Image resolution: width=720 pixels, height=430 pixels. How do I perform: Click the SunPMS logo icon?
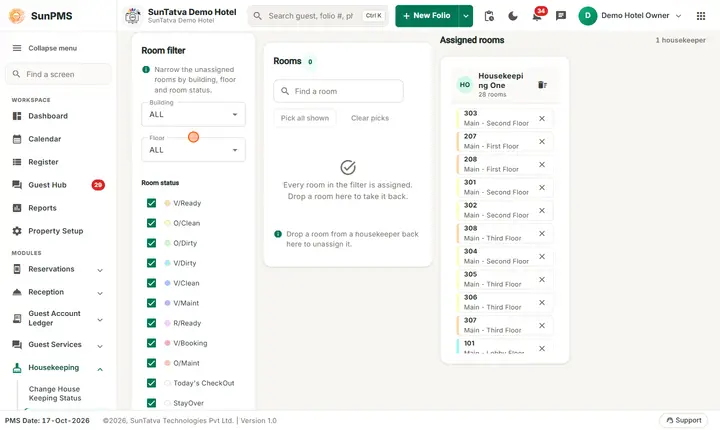click(x=17, y=16)
